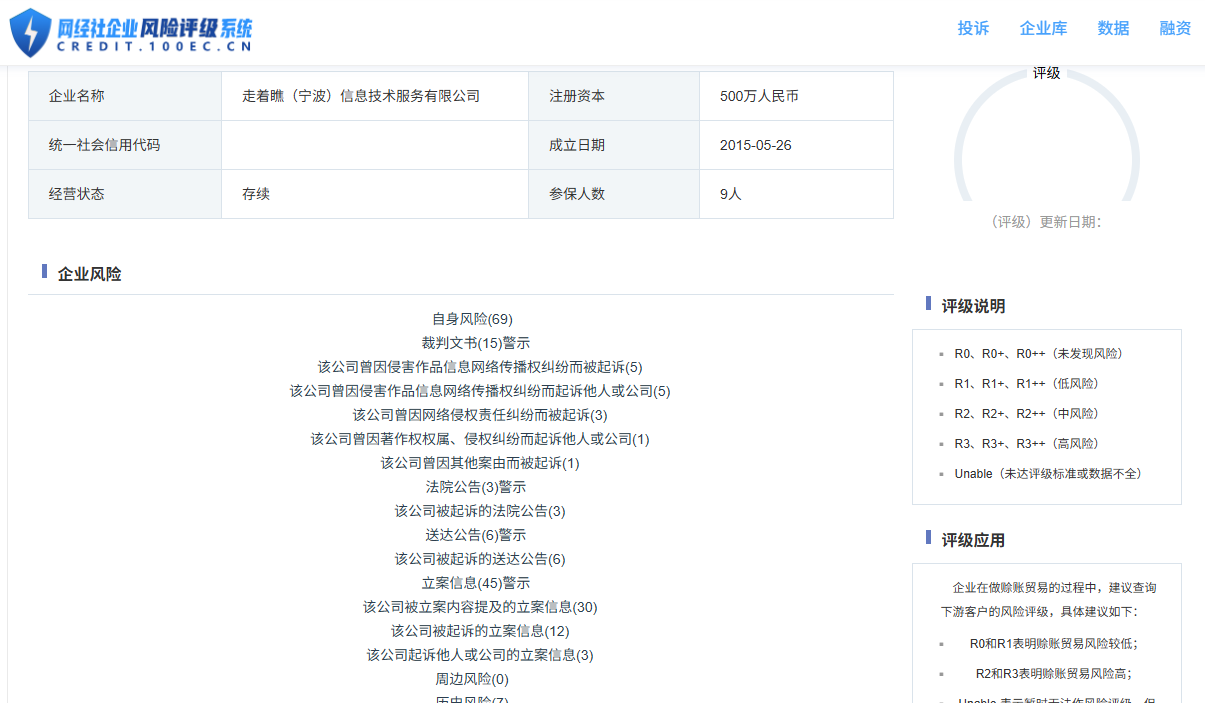Screen dimensions: 1205x703
Task: Click the 统一社会信用代码 table label
Action: 104,145
